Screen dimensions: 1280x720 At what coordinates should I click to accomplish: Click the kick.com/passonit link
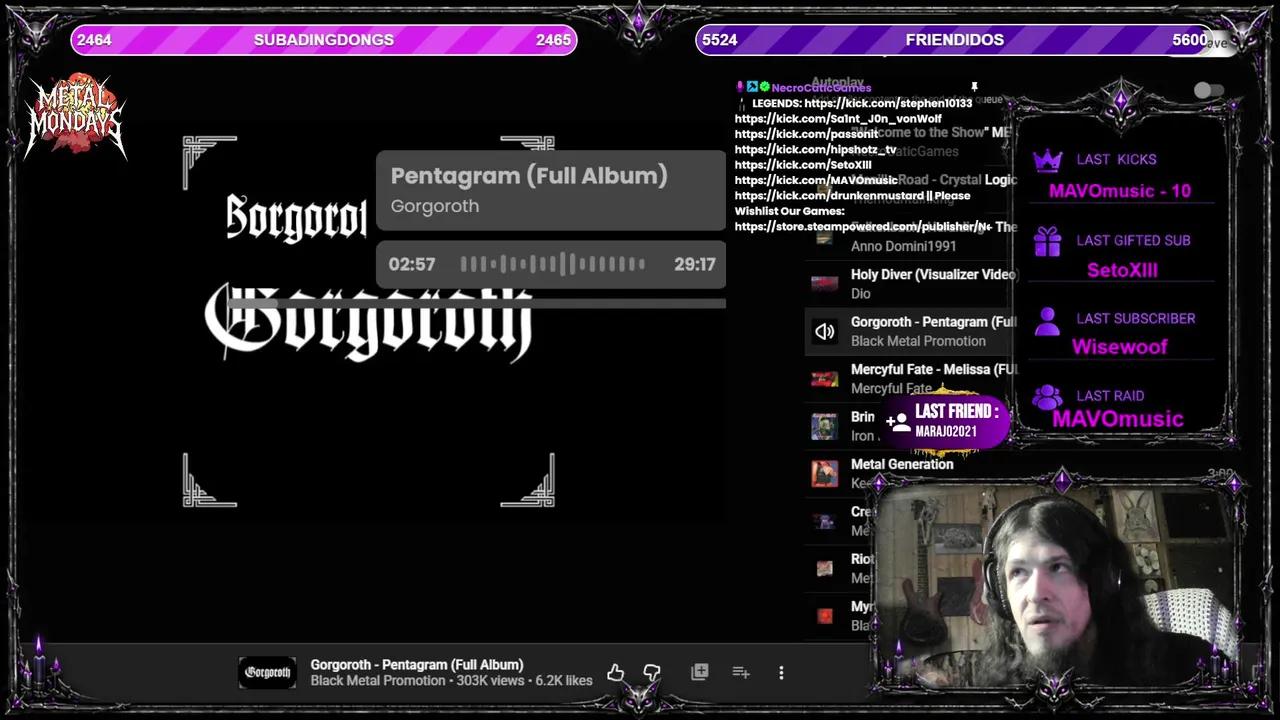[806, 134]
